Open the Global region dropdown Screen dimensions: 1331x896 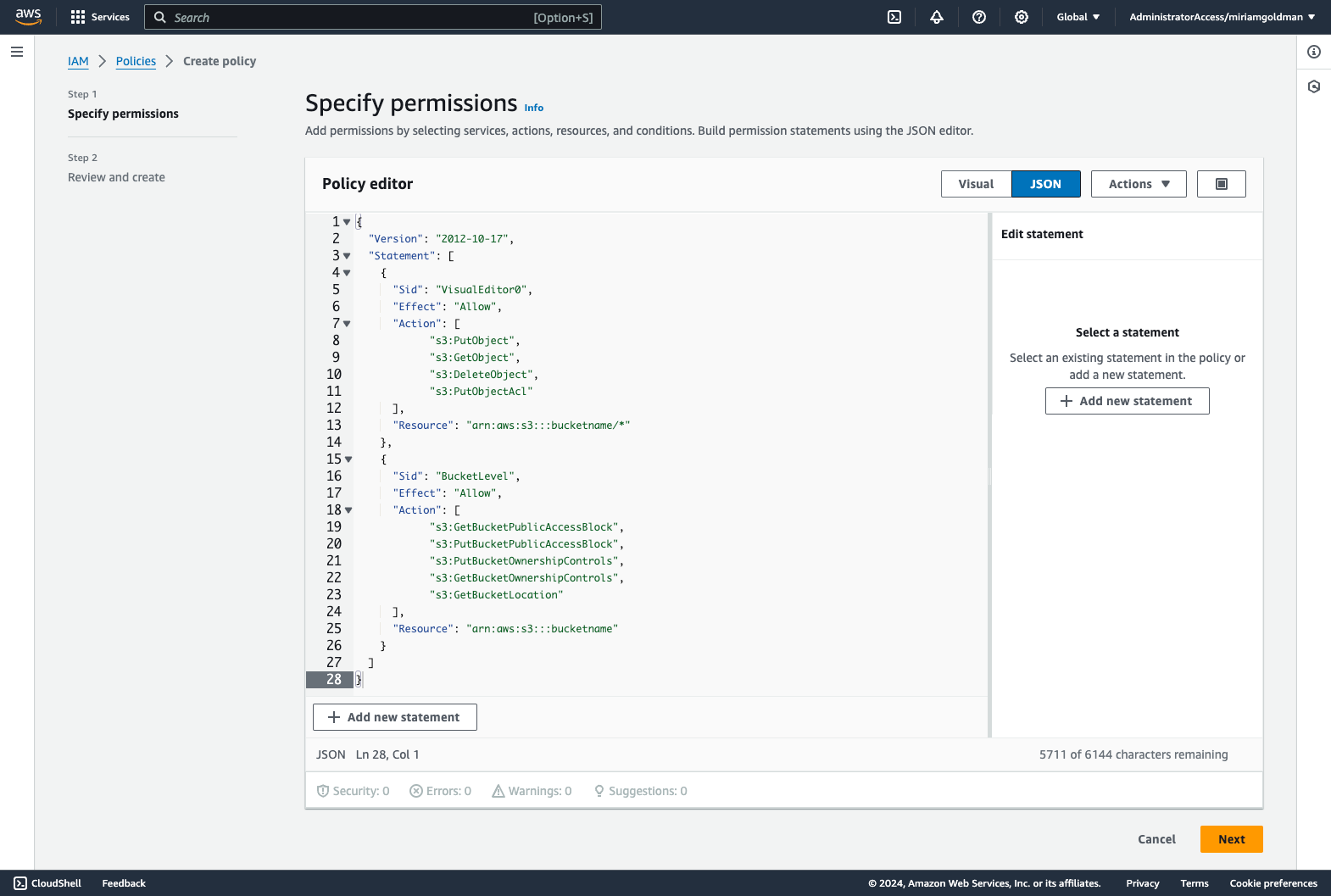(x=1078, y=17)
